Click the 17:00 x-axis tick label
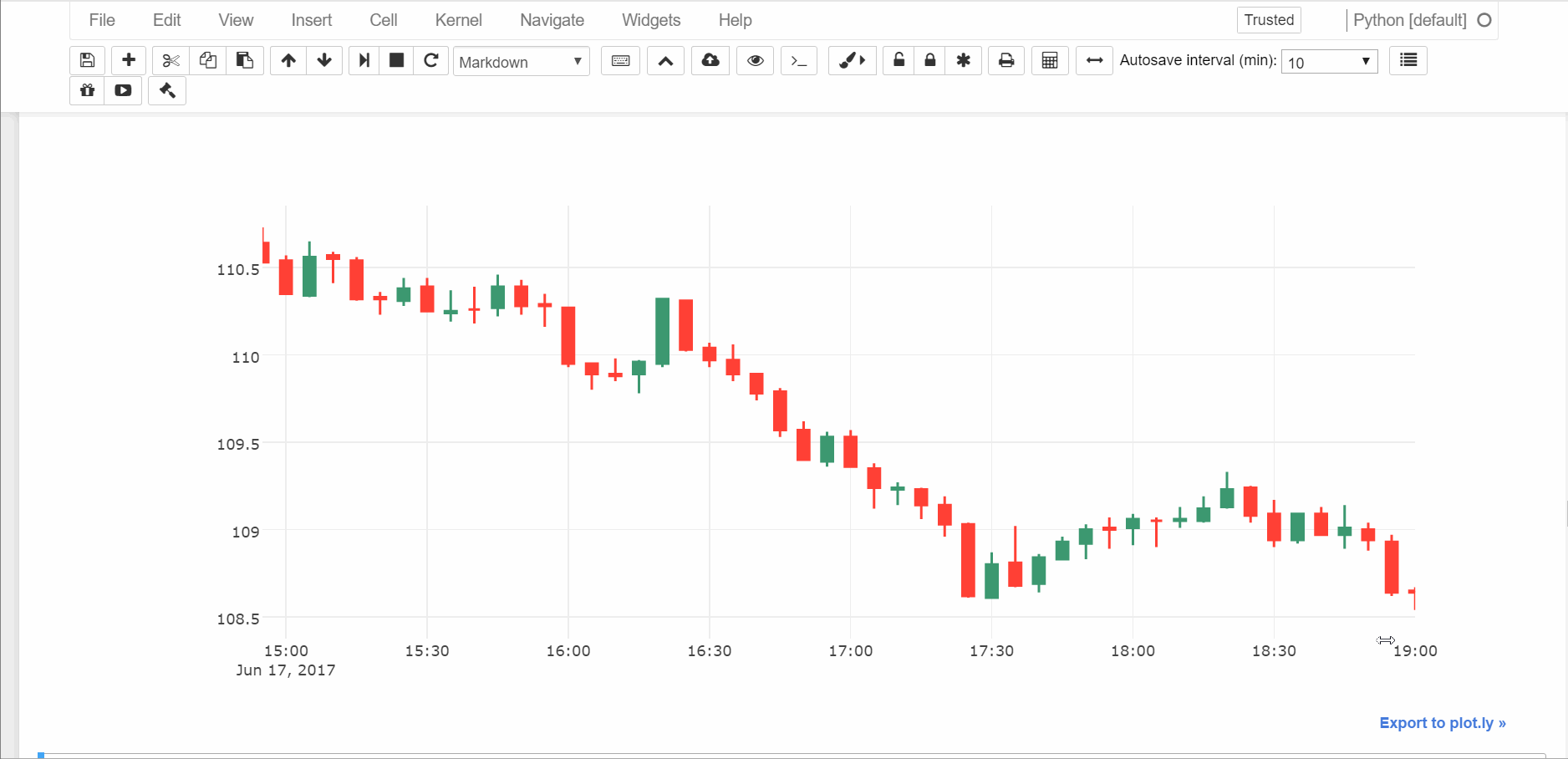Image resolution: width=1568 pixels, height=759 pixels. click(851, 650)
